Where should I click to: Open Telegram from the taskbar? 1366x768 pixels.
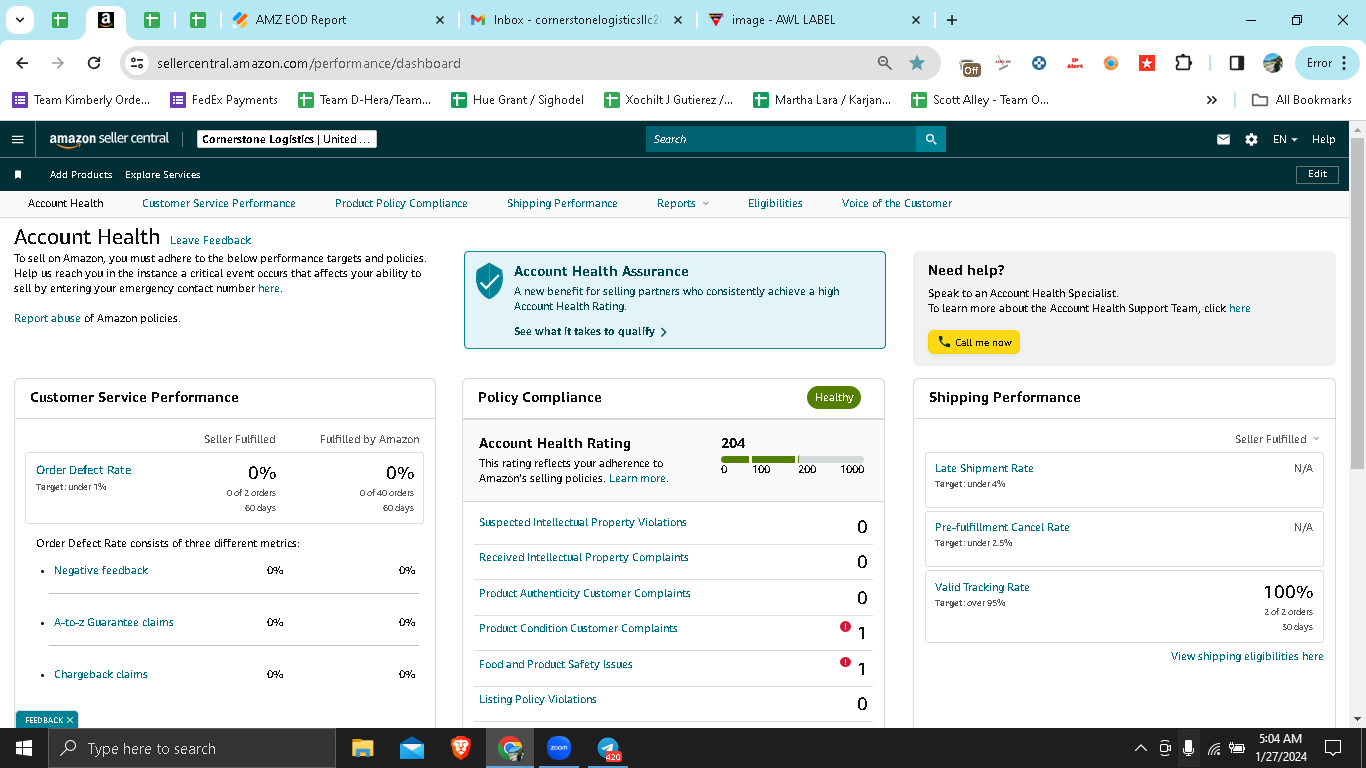pyautogui.click(x=608, y=748)
